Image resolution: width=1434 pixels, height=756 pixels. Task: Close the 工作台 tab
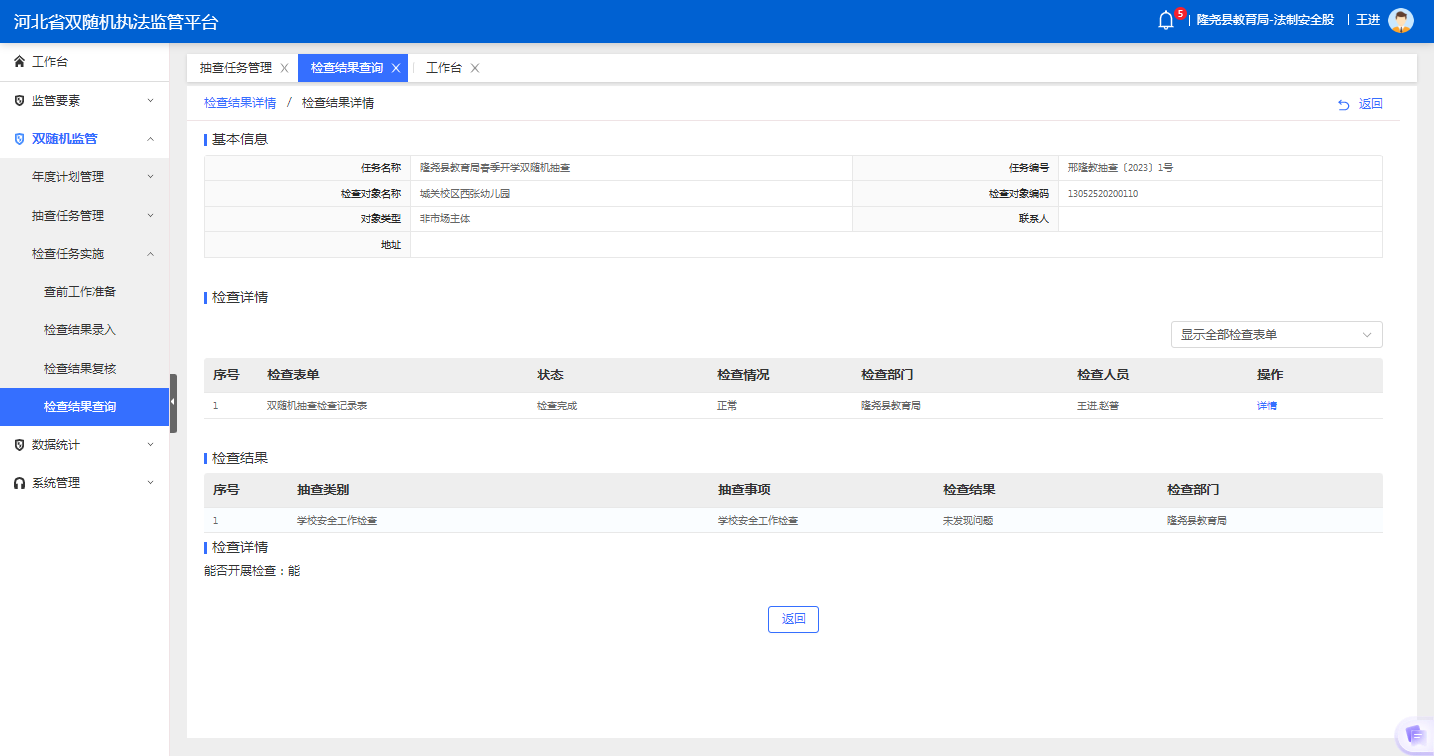pos(475,68)
